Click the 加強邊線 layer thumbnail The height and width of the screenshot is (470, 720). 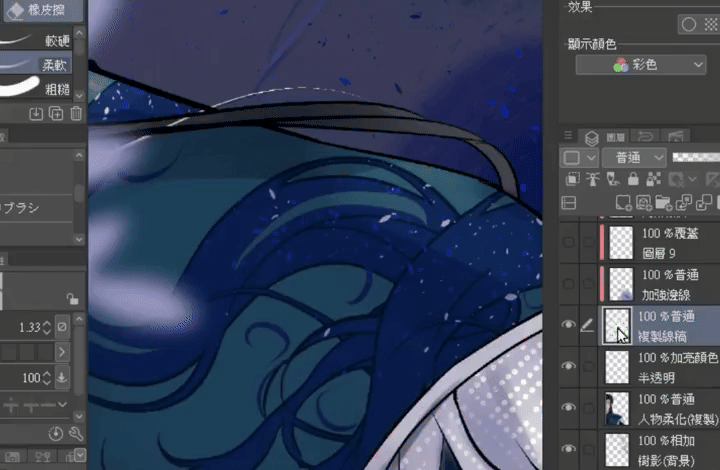point(621,284)
